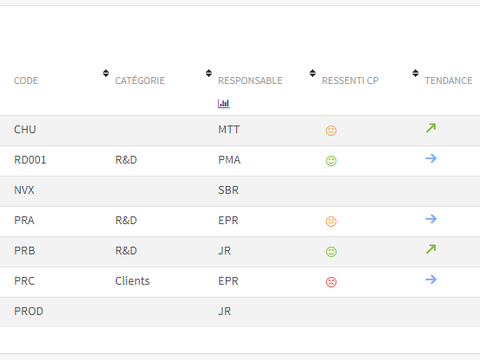Click the green upward trend arrow for CHU
The width and height of the screenshot is (480, 360).
tap(431, 128)
